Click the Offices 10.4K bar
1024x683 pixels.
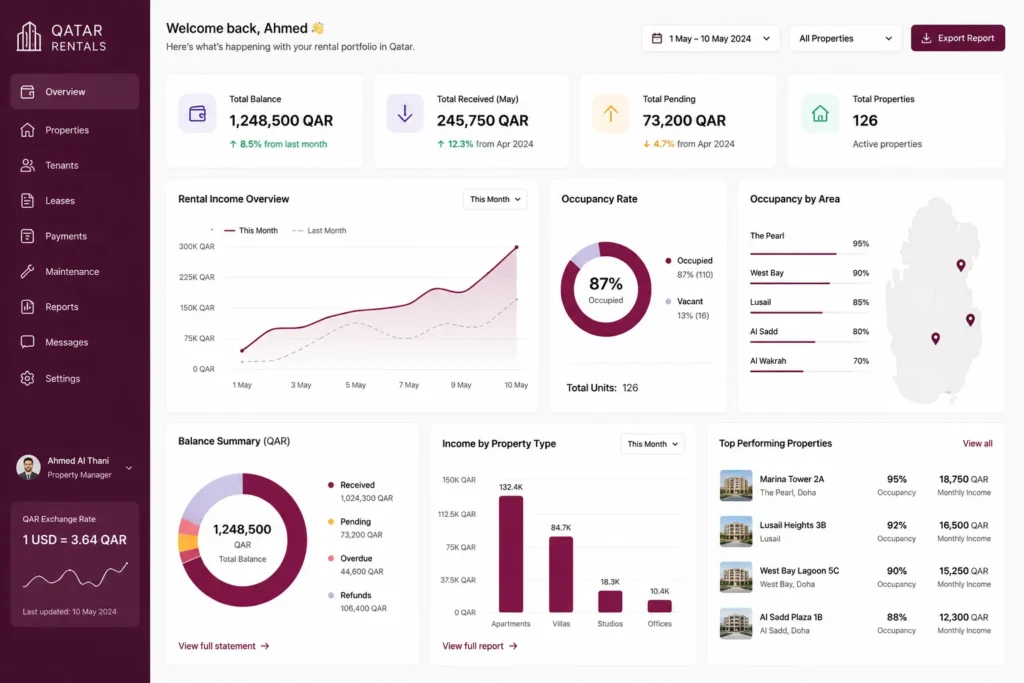(660, 606)
